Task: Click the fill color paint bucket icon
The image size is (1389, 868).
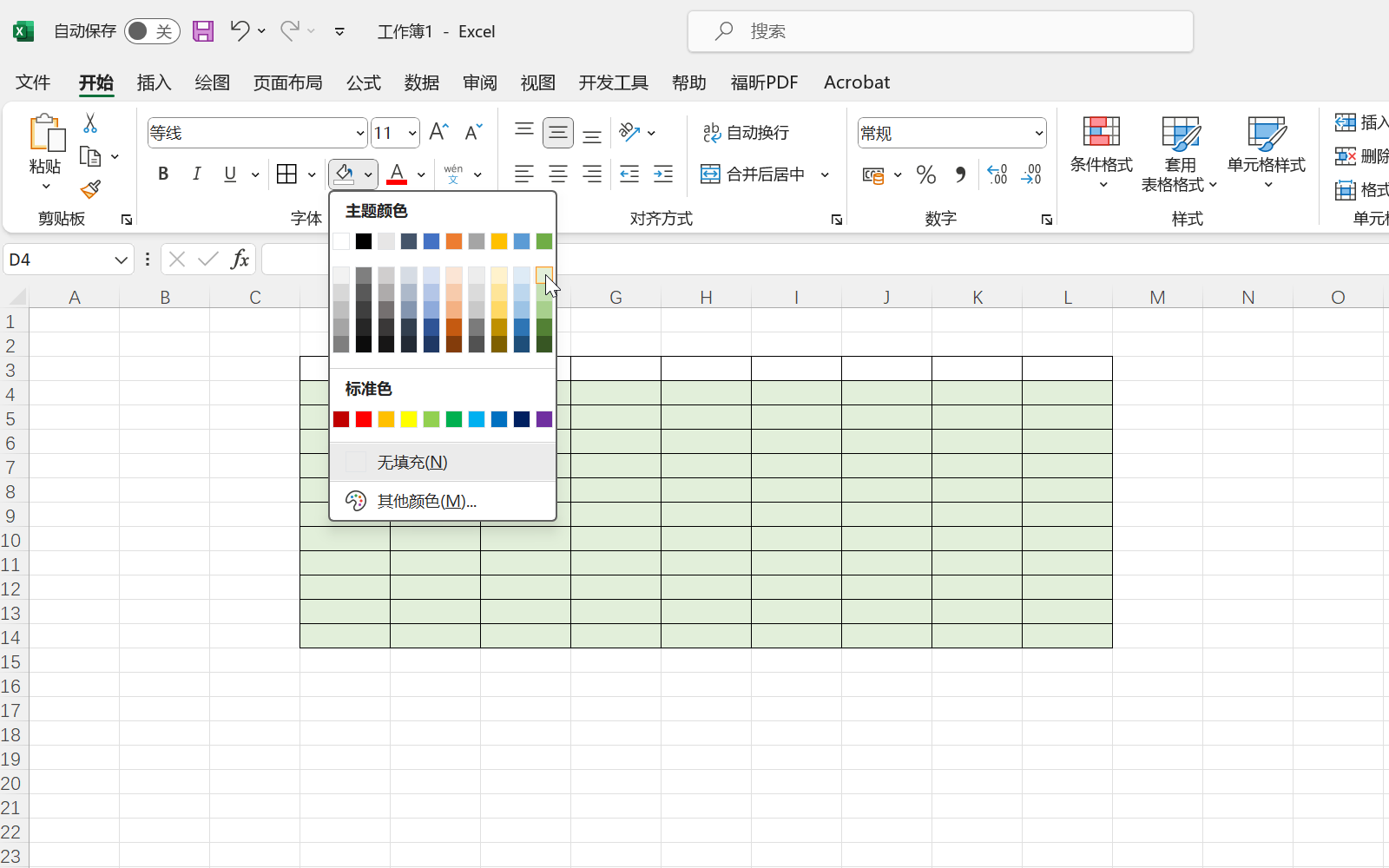Action: click(344, 174)
